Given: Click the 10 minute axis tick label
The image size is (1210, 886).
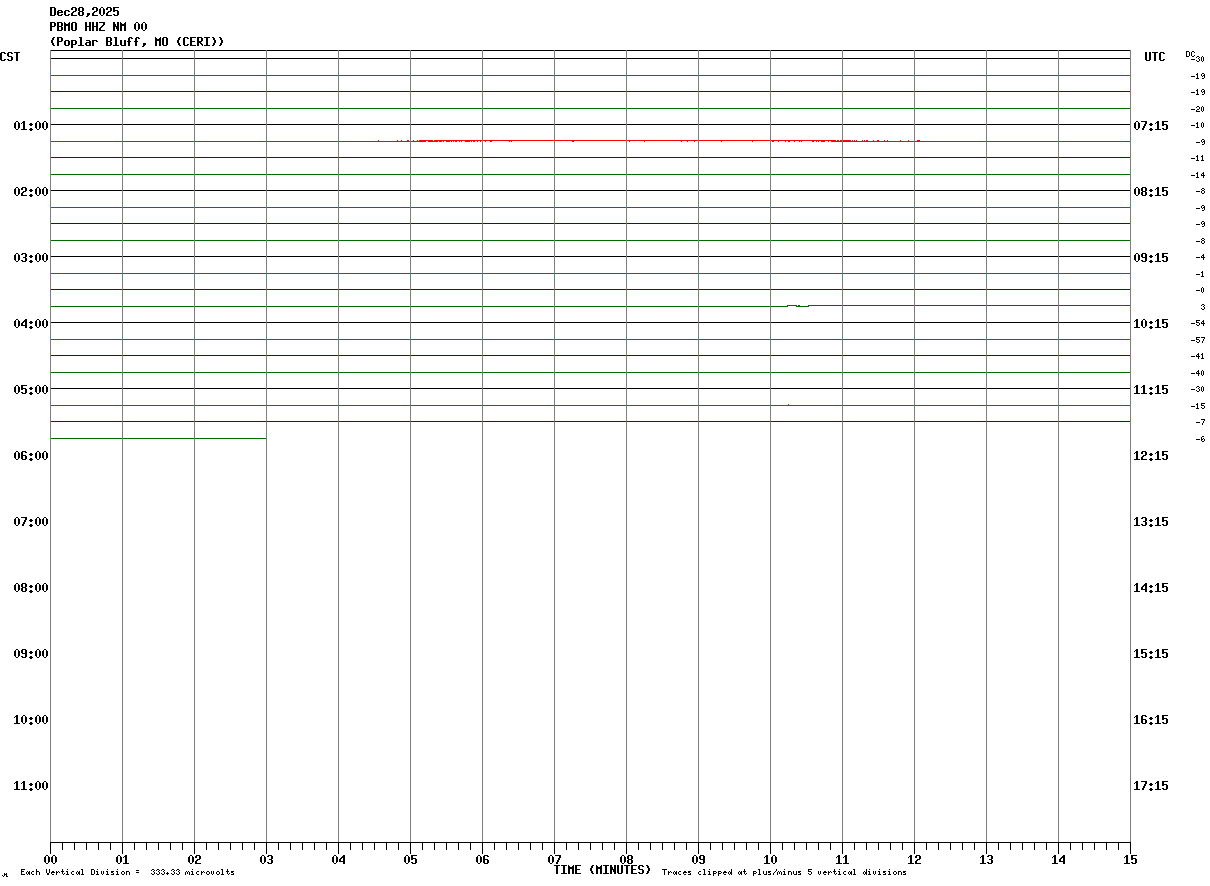Looking at the screenshot, I should tap(770, 860).
